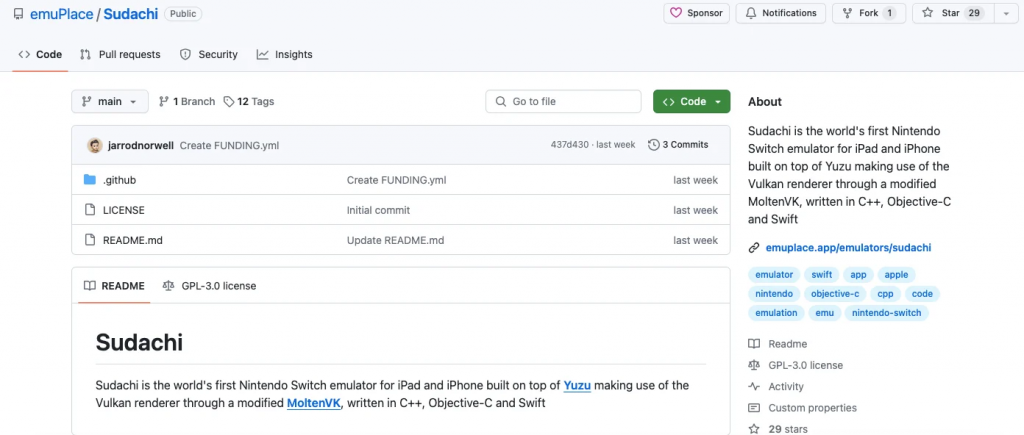Click the emulator topic tag
Viewport: 1024px width, 435px height.
coord(774,275)
